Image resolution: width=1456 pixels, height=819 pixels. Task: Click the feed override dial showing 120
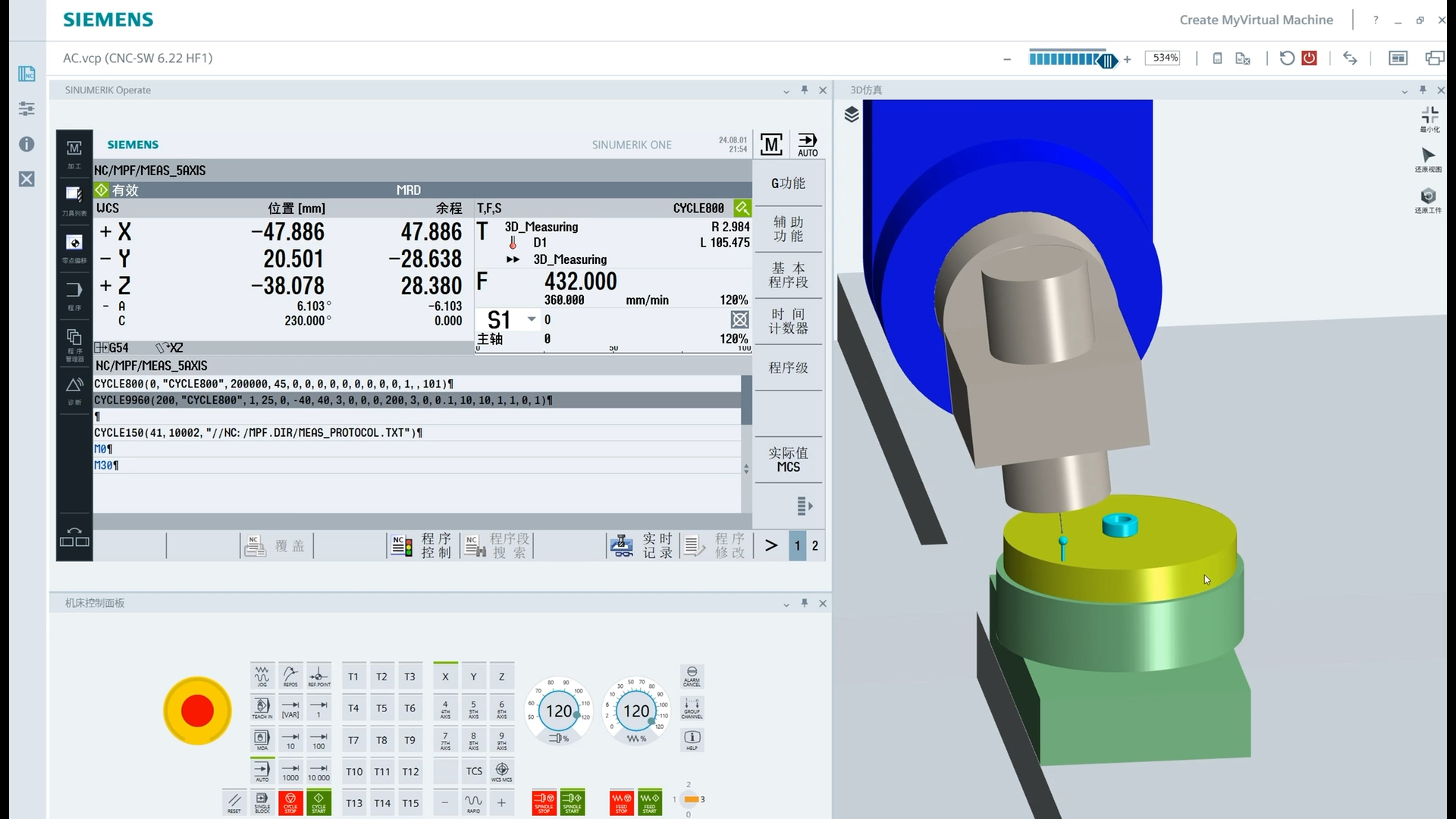(x=636, y=711)
